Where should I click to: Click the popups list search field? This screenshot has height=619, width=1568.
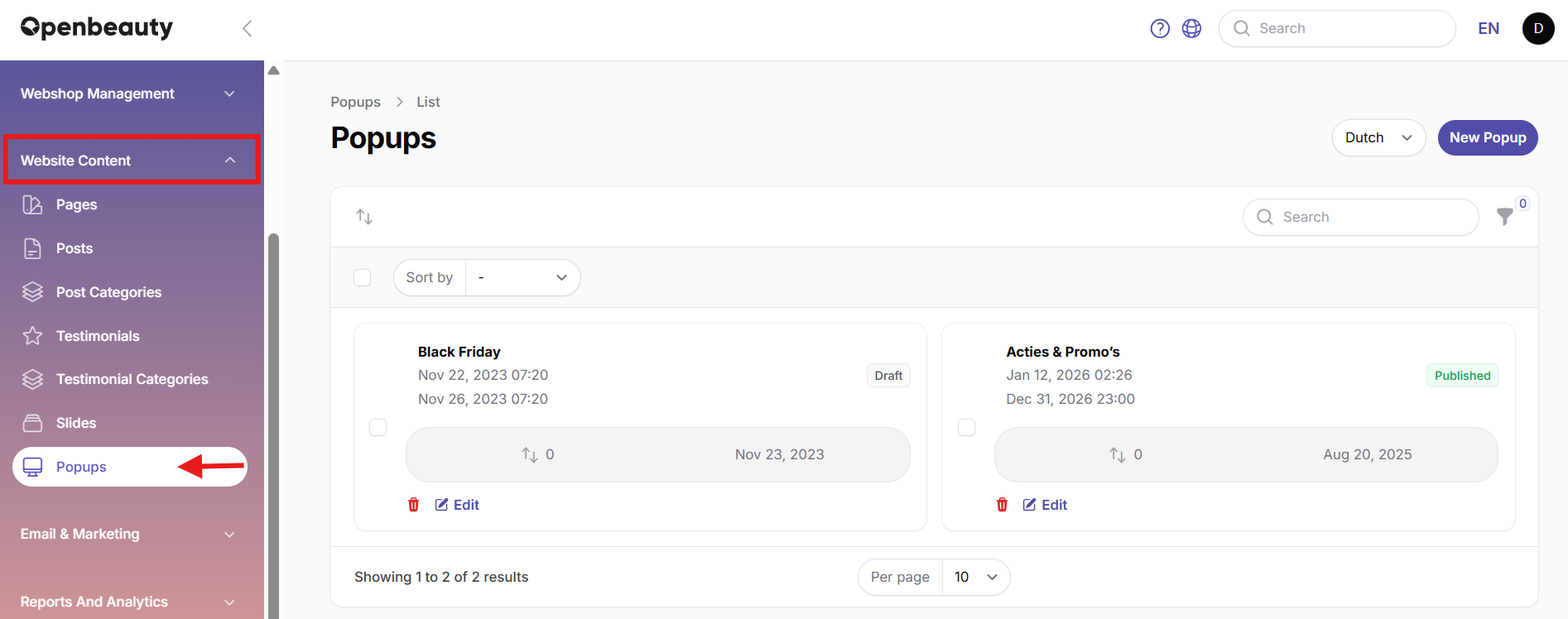tap(1360, 217)
